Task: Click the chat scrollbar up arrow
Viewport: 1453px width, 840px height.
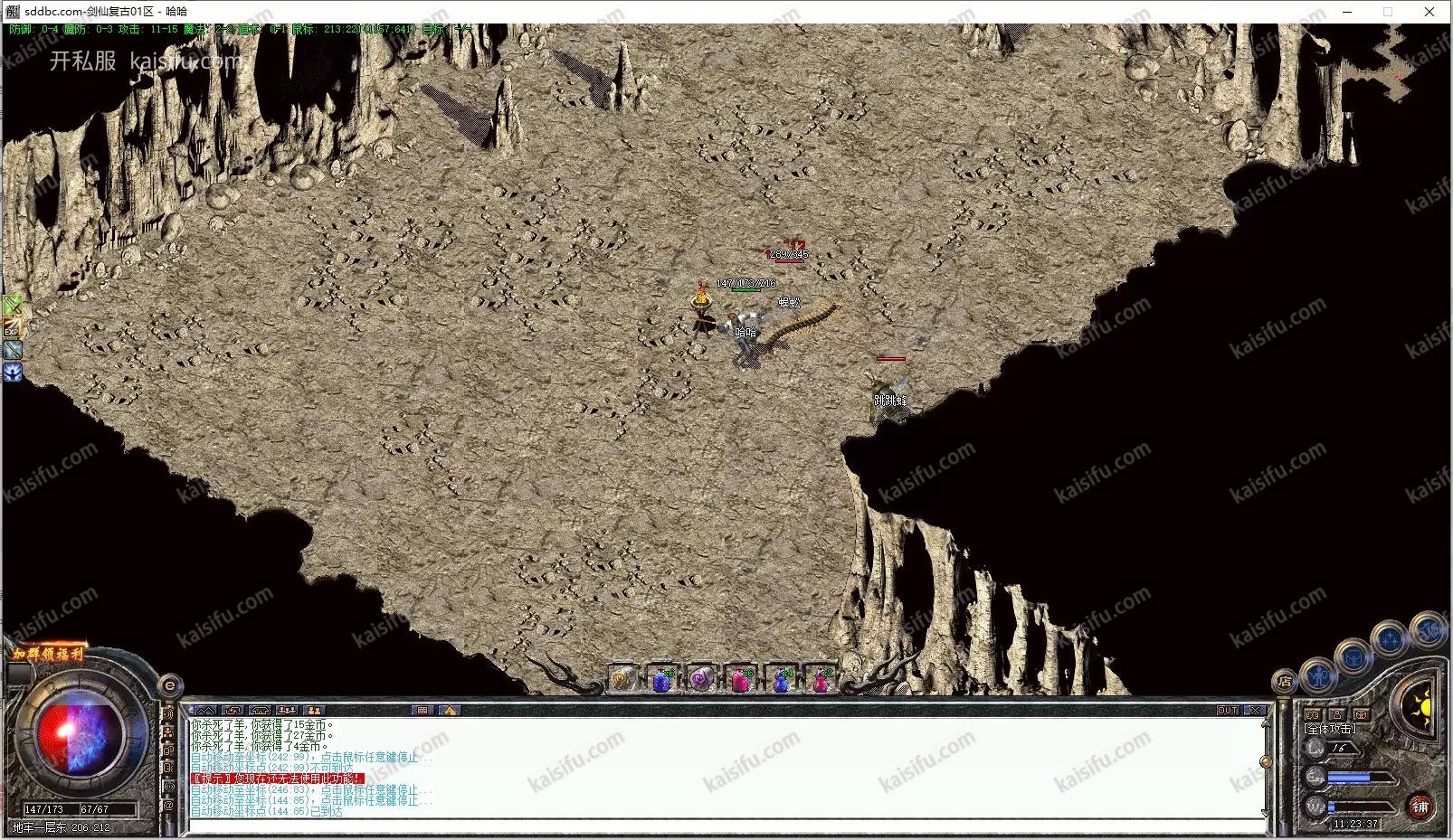Action: click(1267, 723)
